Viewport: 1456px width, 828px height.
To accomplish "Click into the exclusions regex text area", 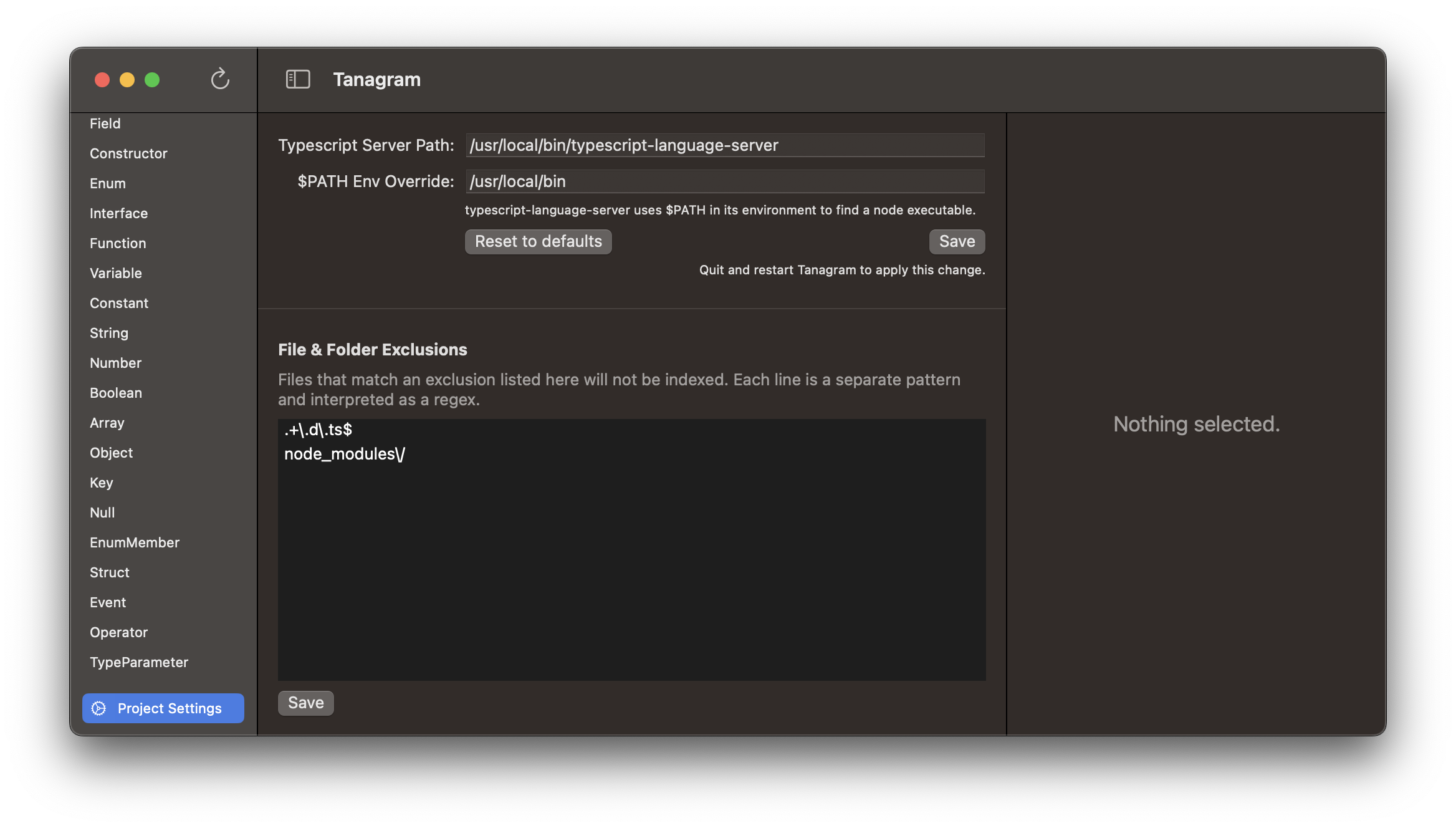I will pyautogui.click(x=632, y=549).
